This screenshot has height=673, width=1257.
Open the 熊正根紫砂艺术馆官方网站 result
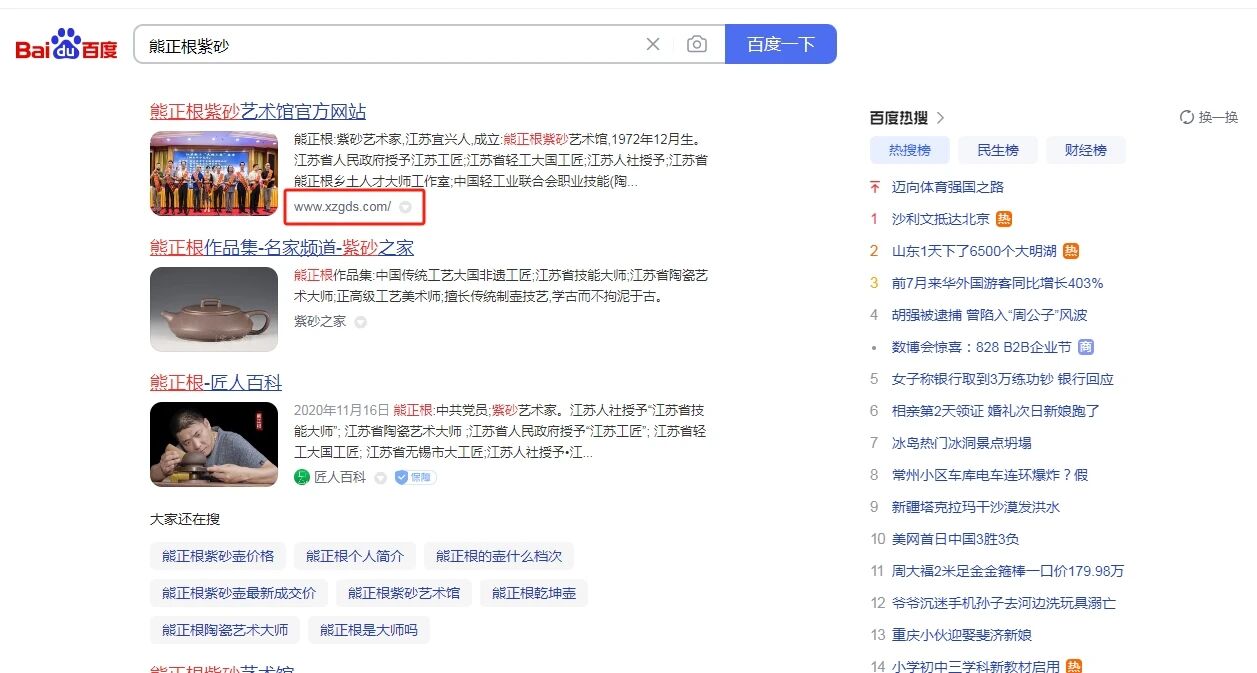[258, 111]
